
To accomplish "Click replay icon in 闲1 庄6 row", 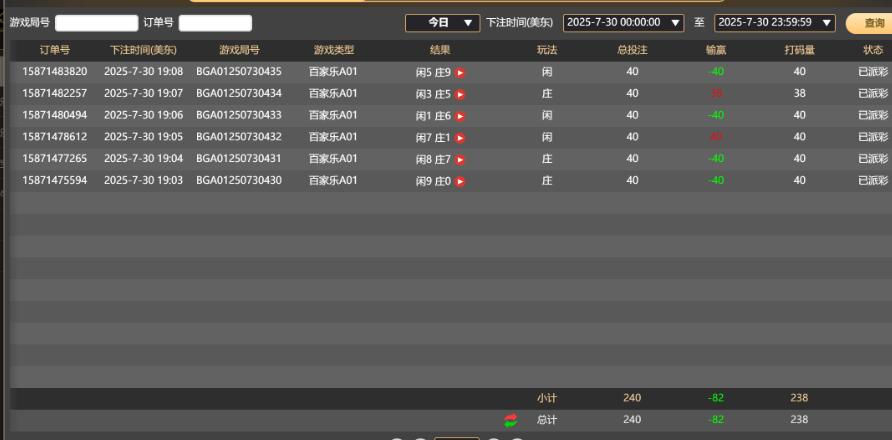I will [x=461, y=116].
